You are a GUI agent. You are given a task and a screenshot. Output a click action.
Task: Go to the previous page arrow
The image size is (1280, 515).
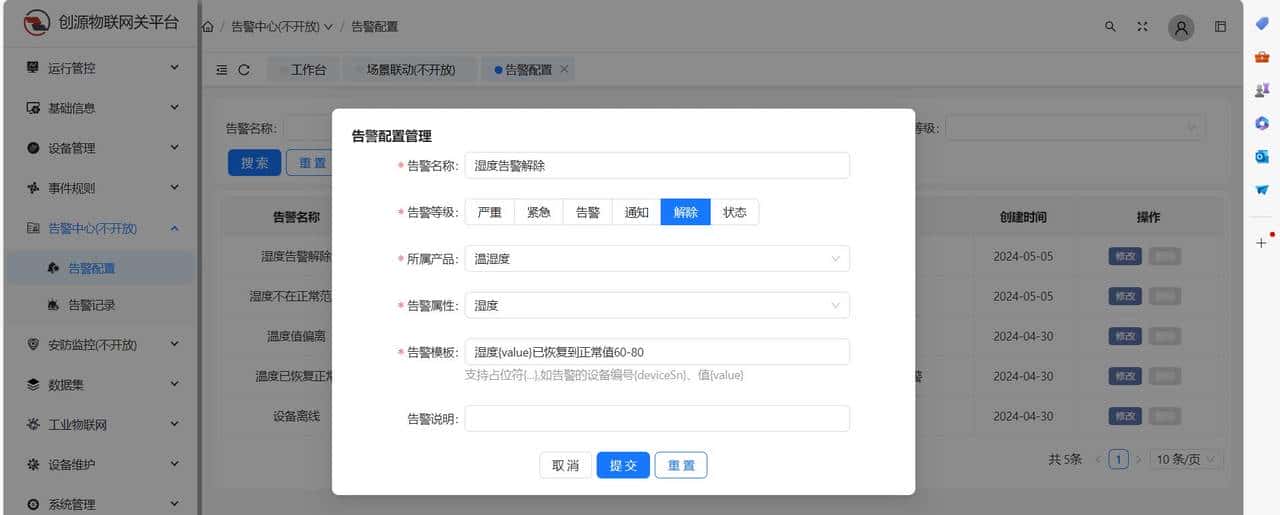(x=1098, y=459)
